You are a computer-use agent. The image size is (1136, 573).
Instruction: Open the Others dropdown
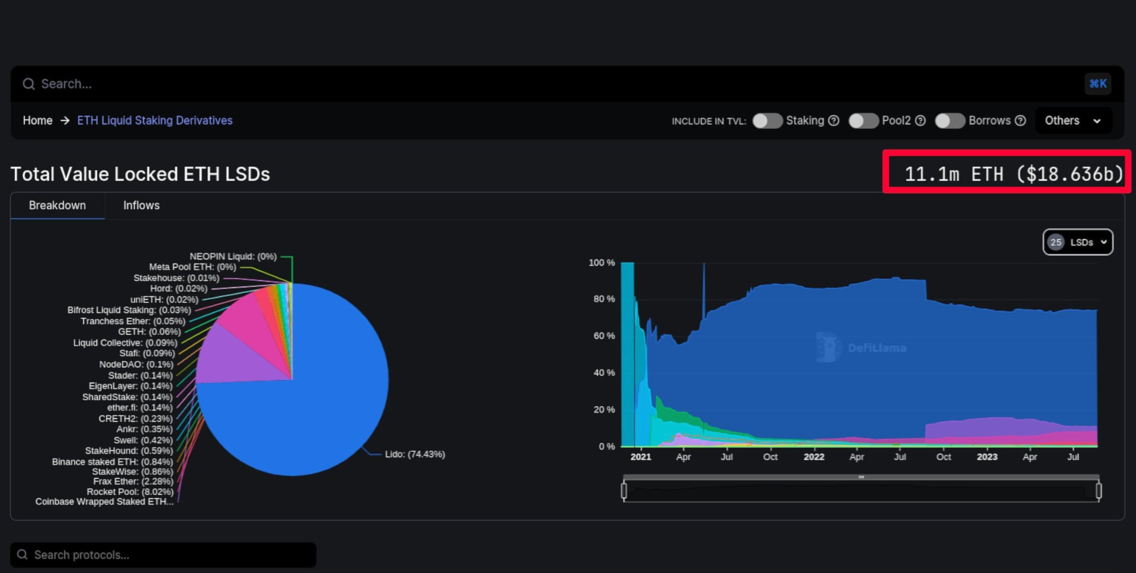click(x=1073, y=121)
